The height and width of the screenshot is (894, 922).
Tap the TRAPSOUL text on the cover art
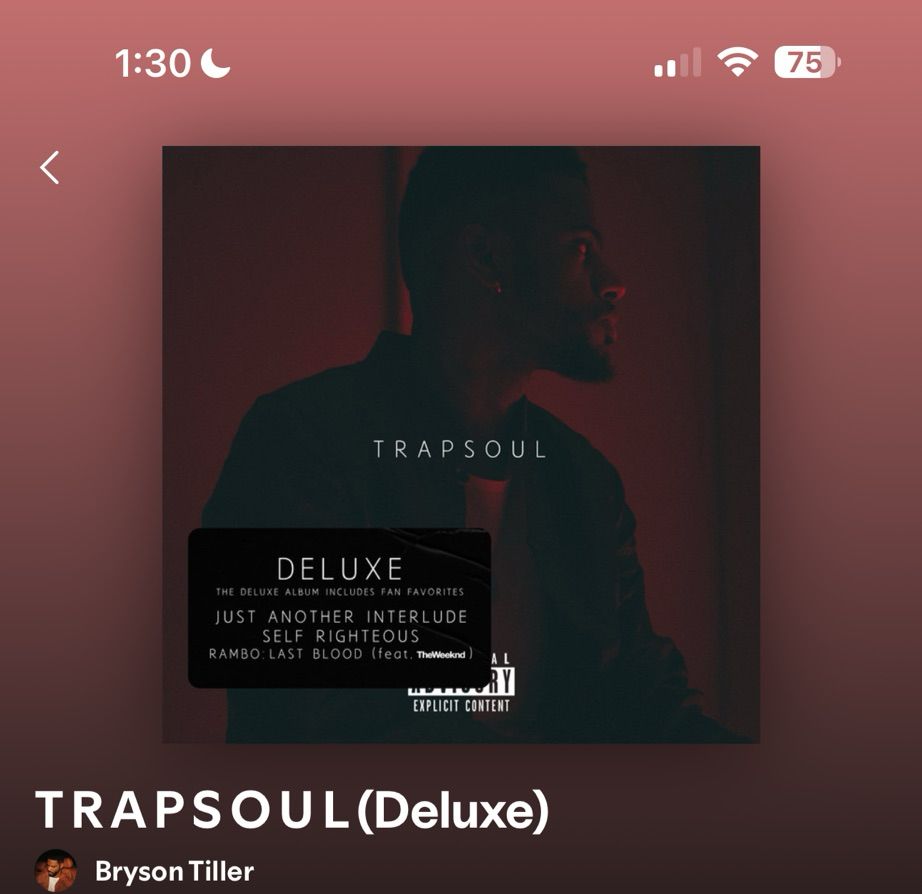coord(460,449)
